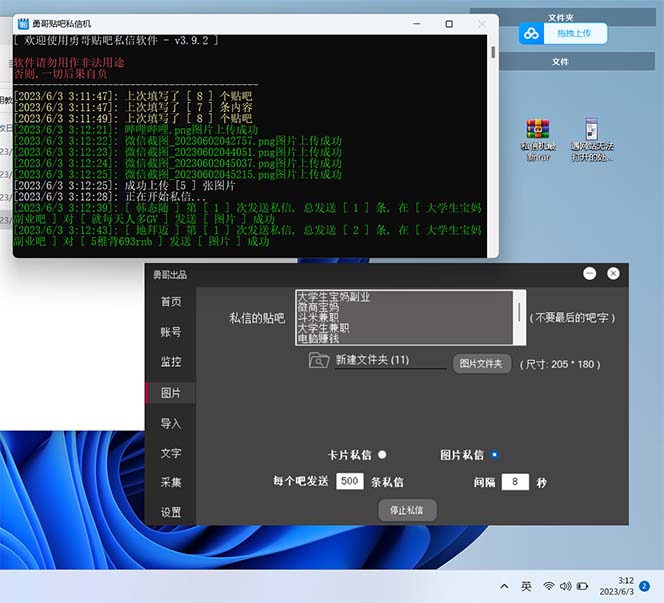Click the 间隔 seconds input field
Image resolution: width=664 pixels, height=603 pixels.
pos(514,482)
